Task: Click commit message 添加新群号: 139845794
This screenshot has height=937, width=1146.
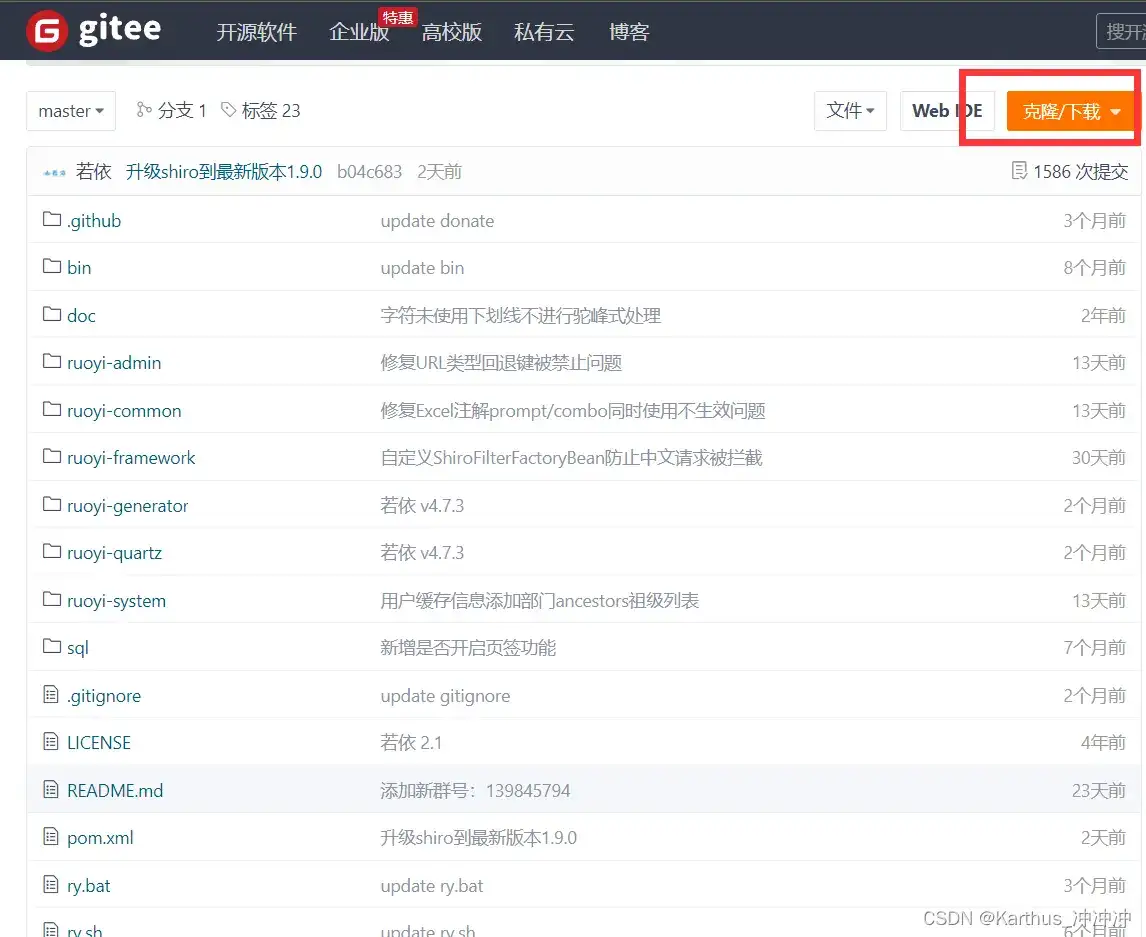Action: pos(475,790)
